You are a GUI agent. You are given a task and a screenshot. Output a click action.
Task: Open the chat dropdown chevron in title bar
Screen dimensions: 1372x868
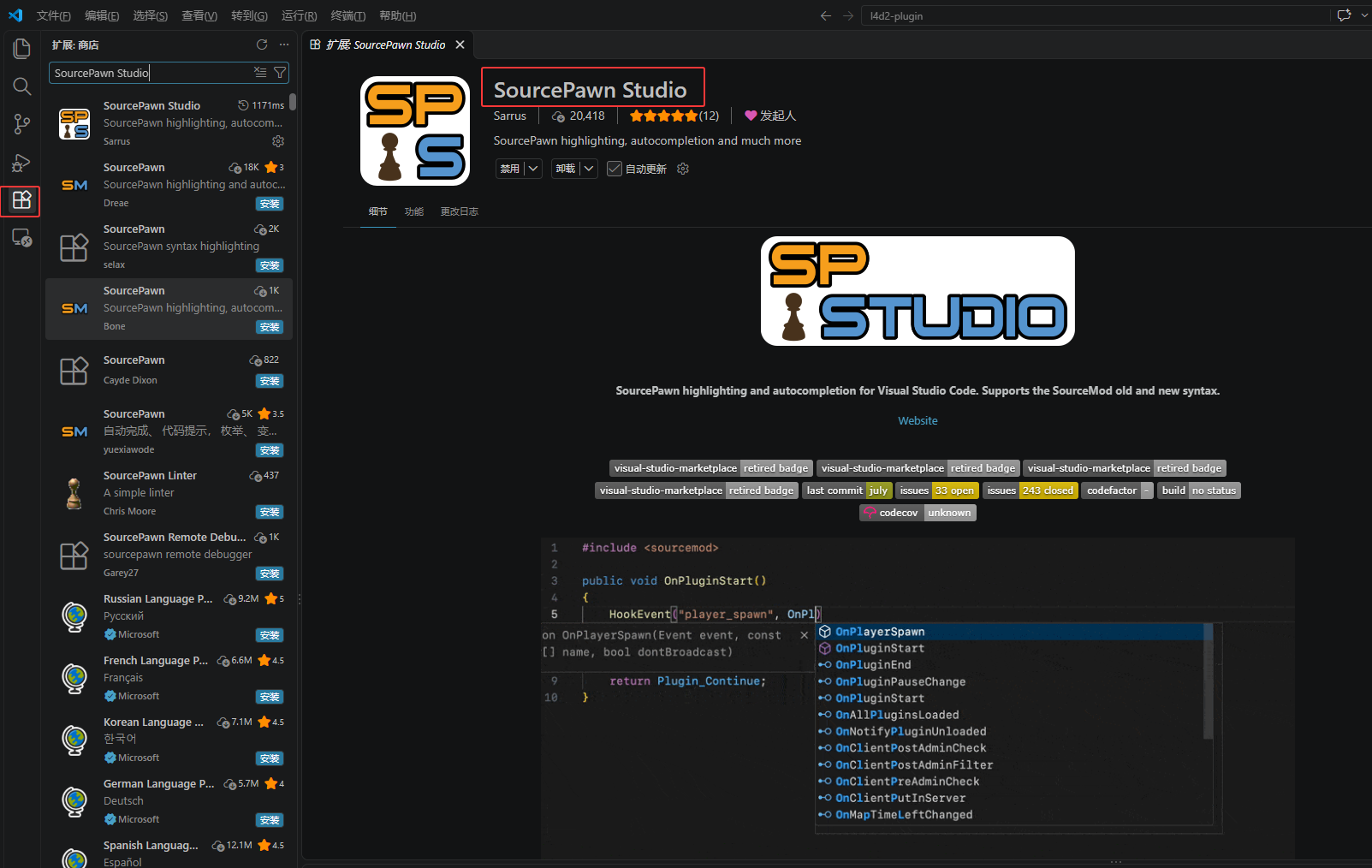click(1363, 15)
